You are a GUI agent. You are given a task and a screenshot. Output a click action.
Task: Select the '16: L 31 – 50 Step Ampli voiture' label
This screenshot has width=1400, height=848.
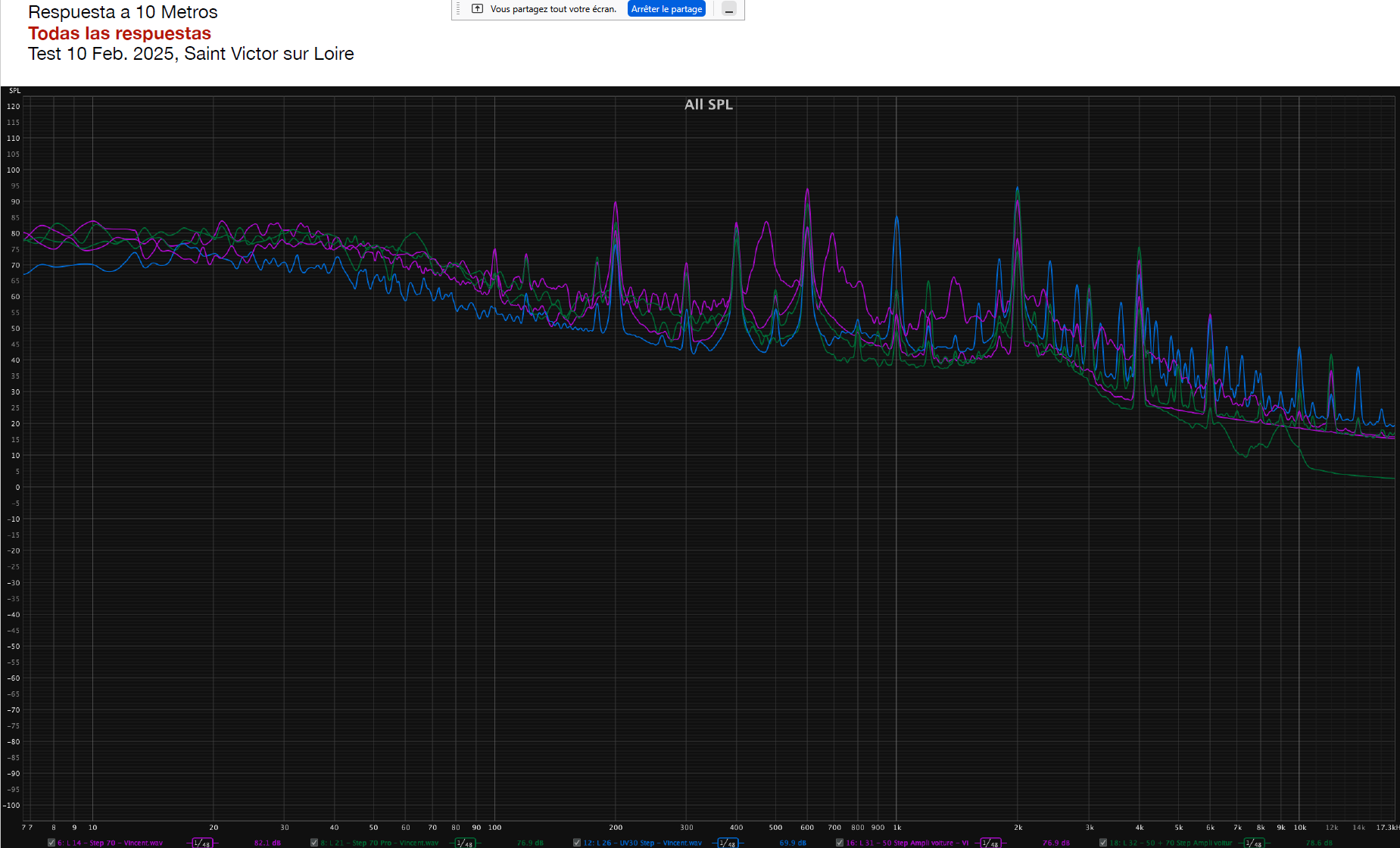coord(907,843)
